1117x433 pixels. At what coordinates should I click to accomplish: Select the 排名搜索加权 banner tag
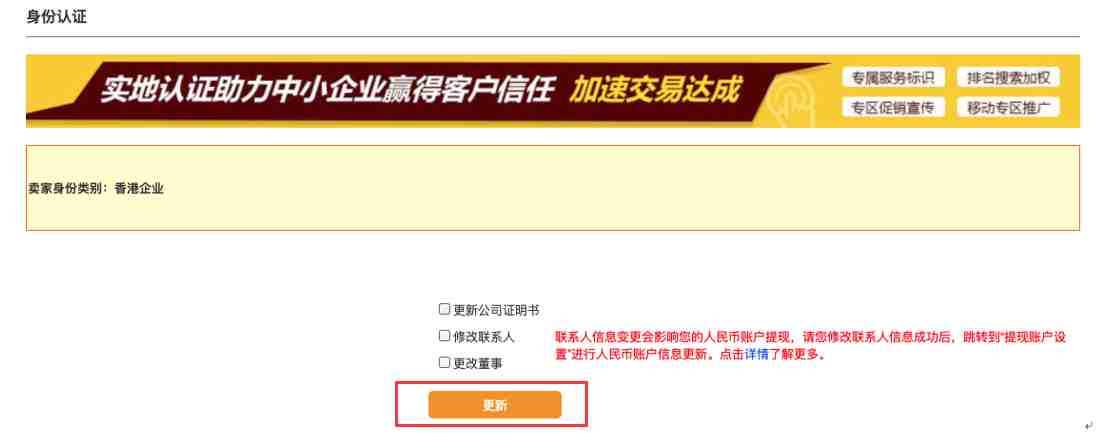1008,78
